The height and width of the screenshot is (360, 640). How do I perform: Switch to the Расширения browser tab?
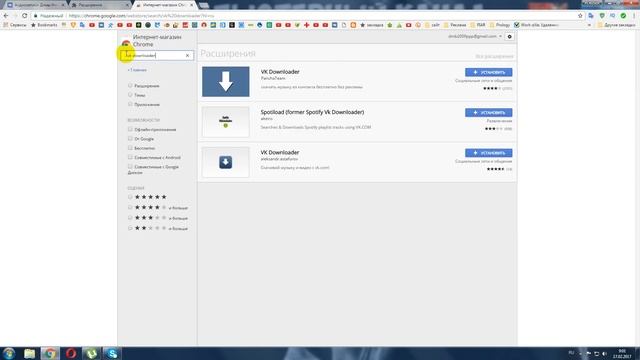pyautogui.click(x=99, y=5)
